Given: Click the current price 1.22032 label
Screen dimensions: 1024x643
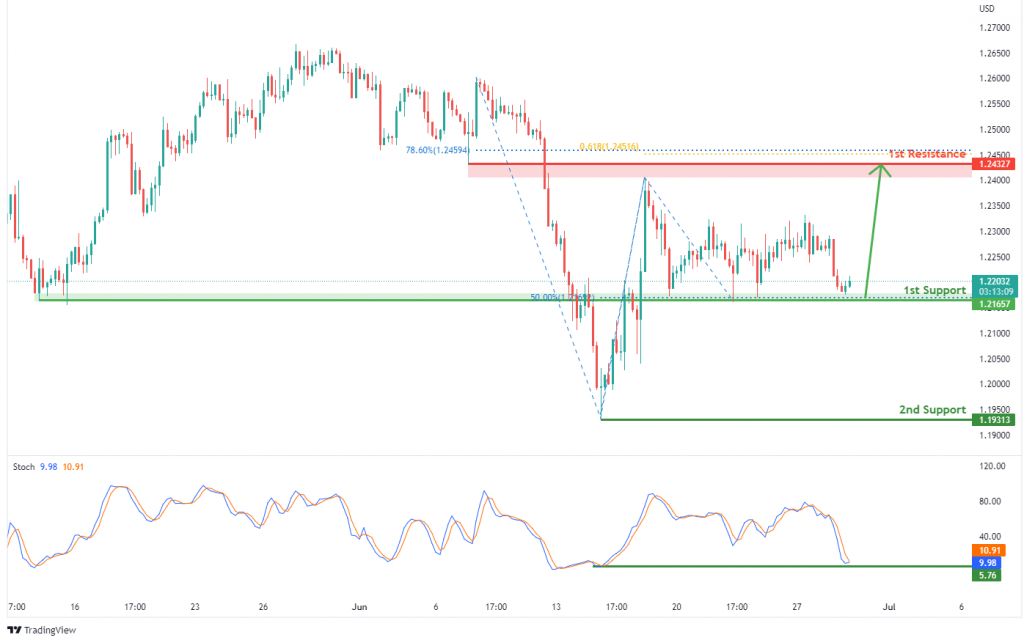Looking at the screenshot, I should click(x=993, y=281).
